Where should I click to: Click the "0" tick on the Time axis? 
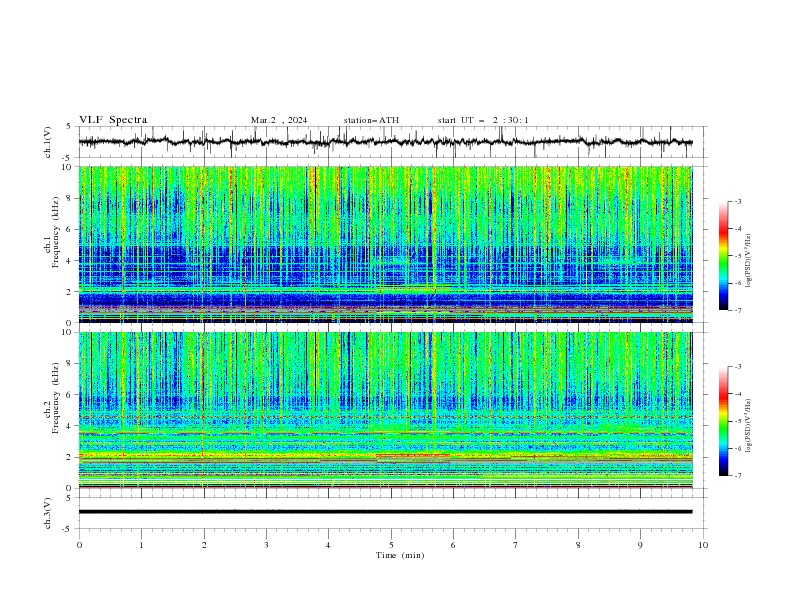pos(79,545)
